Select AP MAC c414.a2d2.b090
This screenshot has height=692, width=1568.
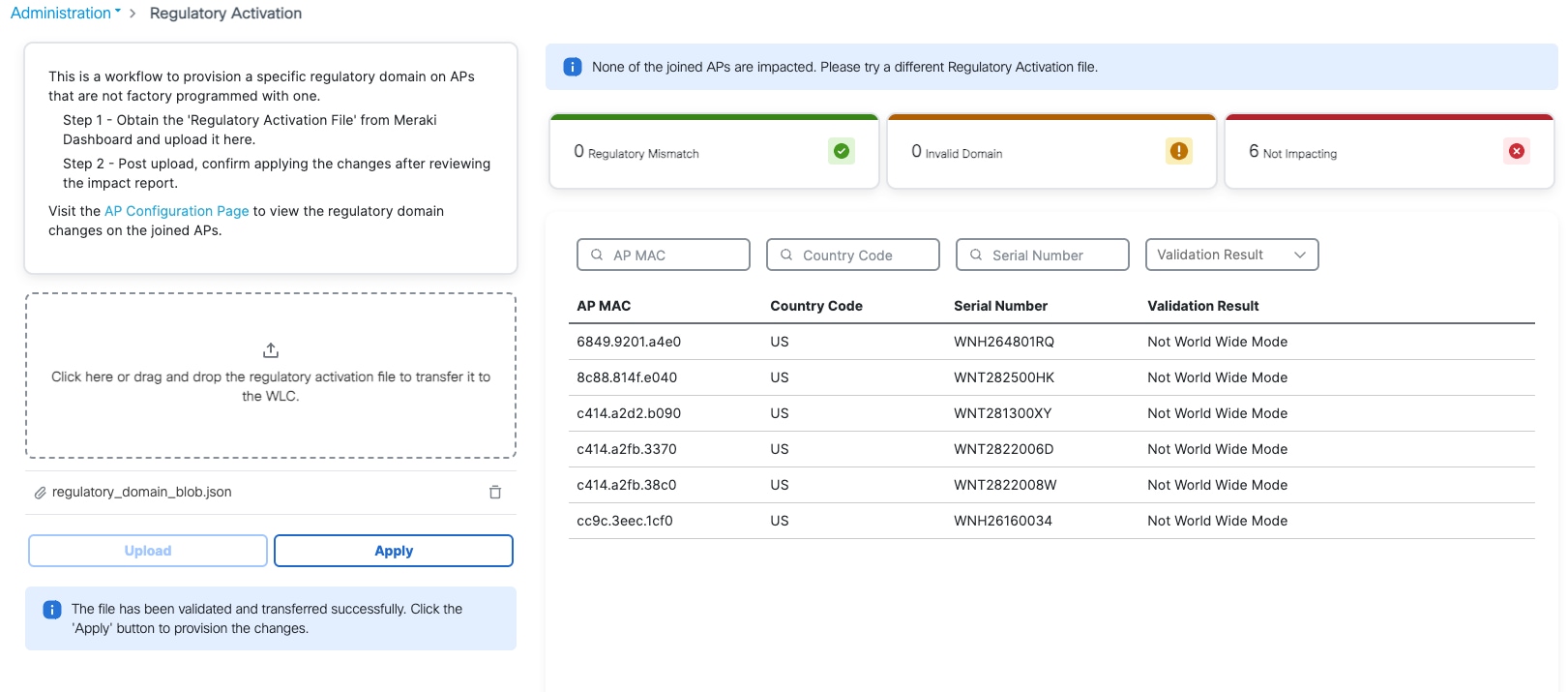[629, 413]
